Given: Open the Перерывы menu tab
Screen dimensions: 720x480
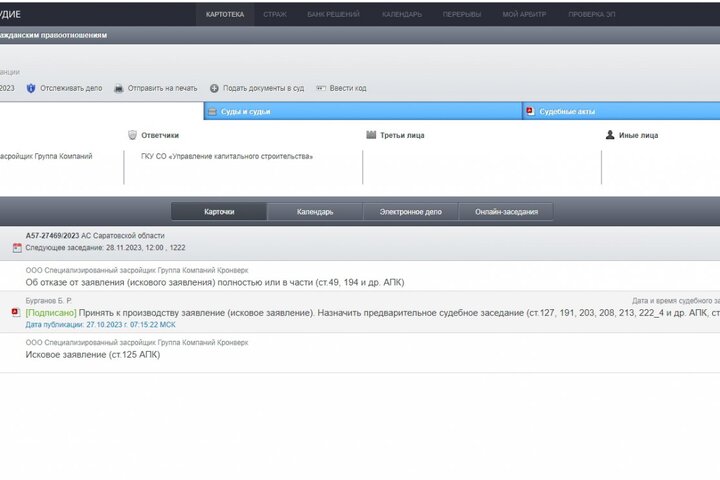Looking at the screenshot, I should (x=462, y=14).
